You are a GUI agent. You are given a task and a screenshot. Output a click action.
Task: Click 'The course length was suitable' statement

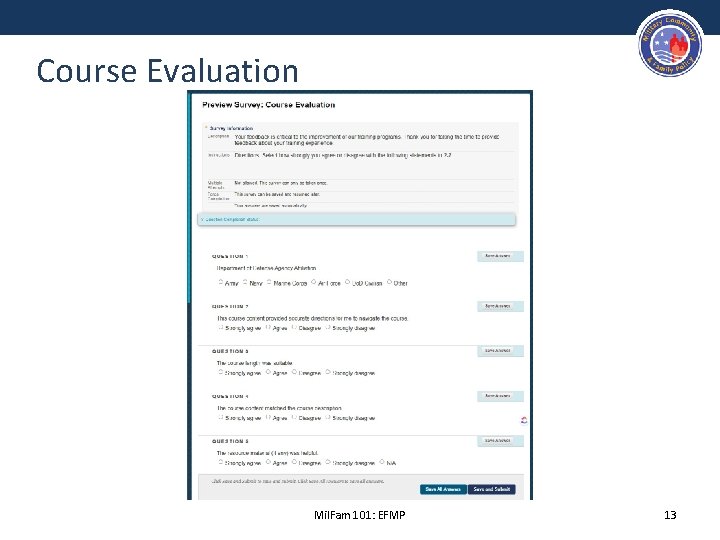pyautogui.click(x=255, y=363)
